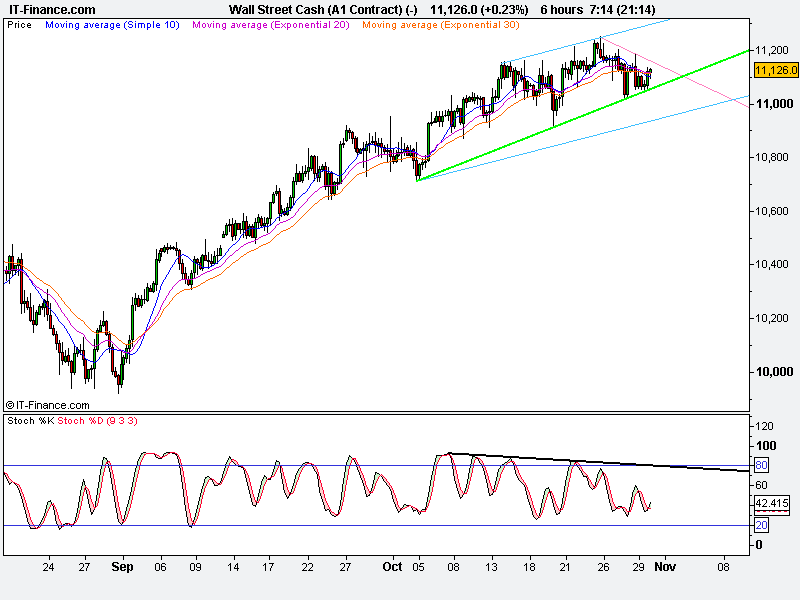Select the 6 hours timeframe label

pos(562,10)
